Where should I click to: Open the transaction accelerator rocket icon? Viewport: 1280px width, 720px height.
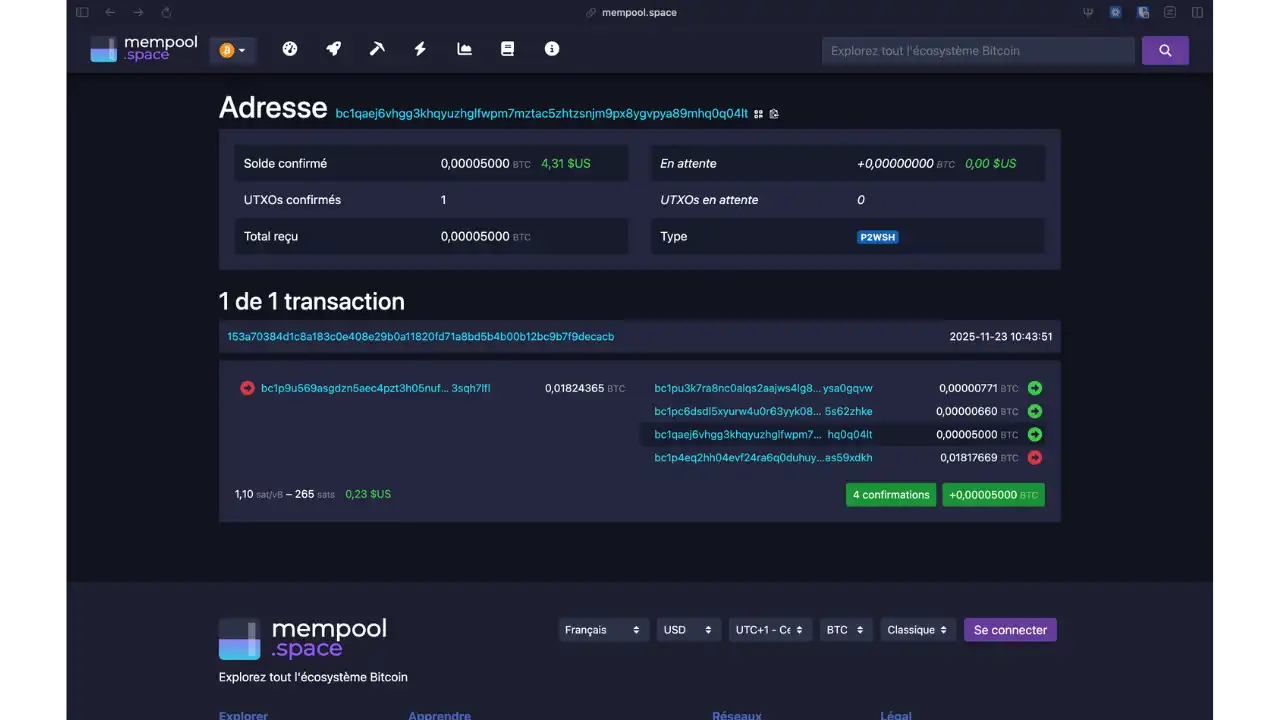[x=333, y=48]
